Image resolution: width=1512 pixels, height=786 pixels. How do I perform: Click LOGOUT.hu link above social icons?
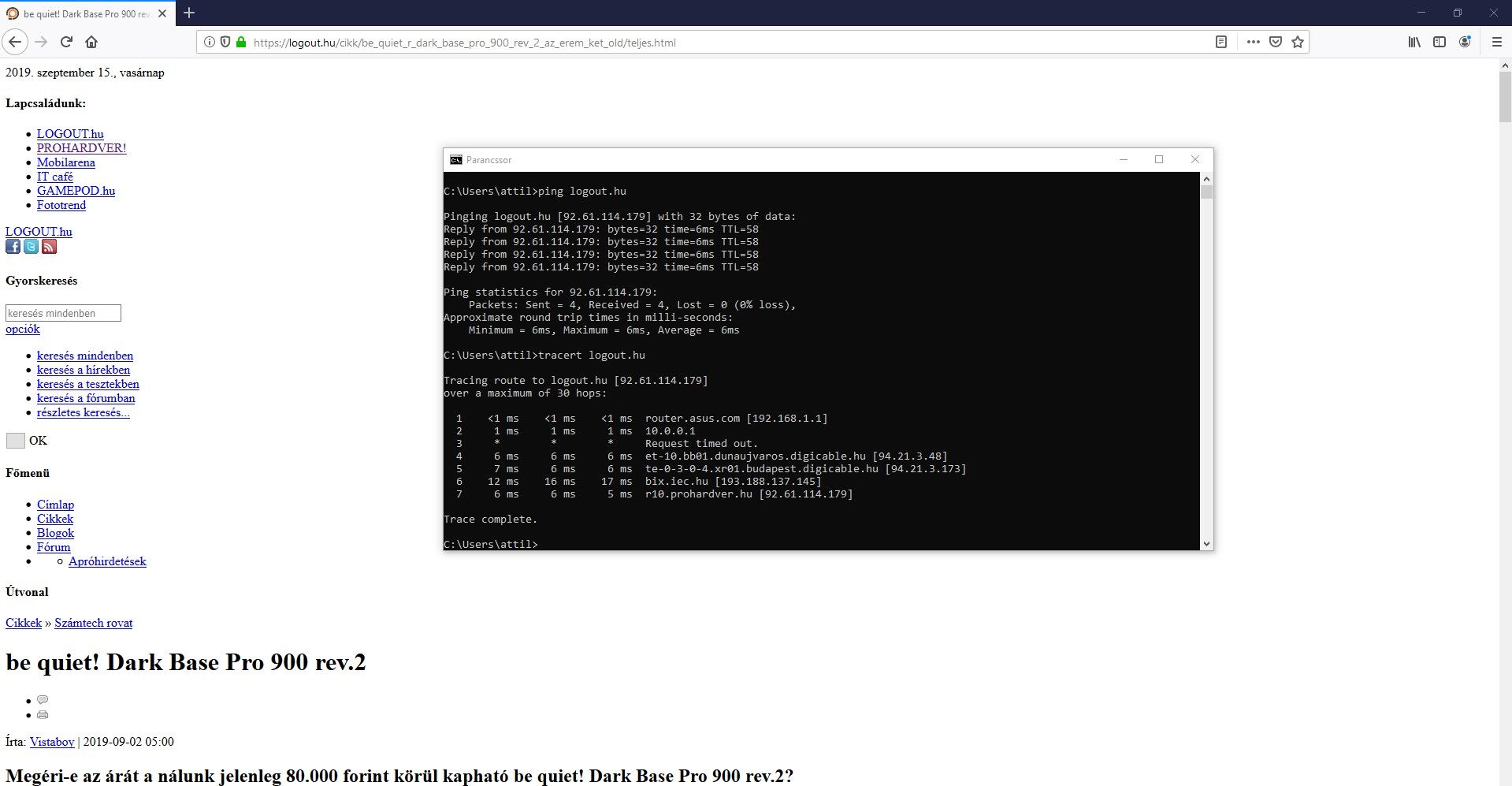pyautogui.click(x=39, y=232)
